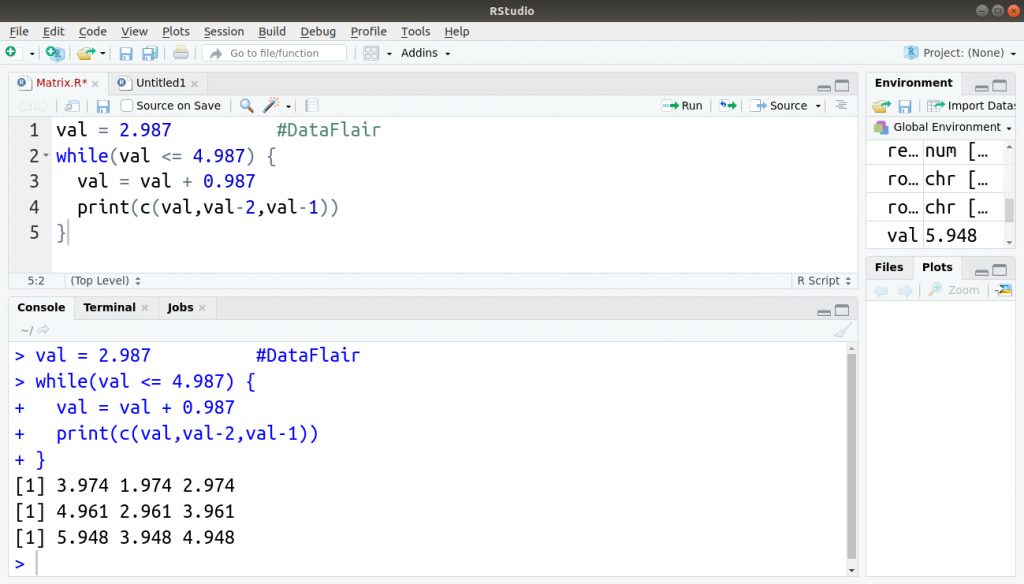Image resolution: width=1024 pixels, height=584 pixels.
Task: Expand the recent files dropdown arrow
Action: [103, 54]
